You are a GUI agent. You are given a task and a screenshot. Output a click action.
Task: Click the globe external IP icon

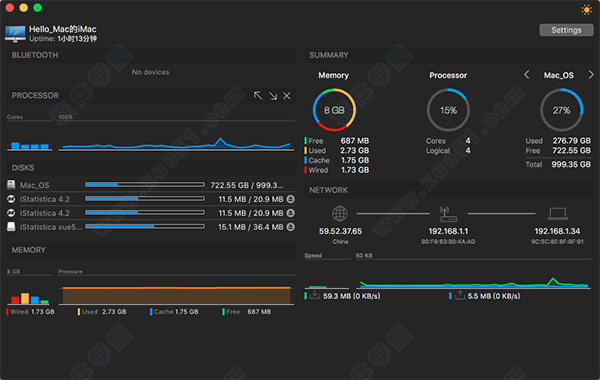point(340,214)
